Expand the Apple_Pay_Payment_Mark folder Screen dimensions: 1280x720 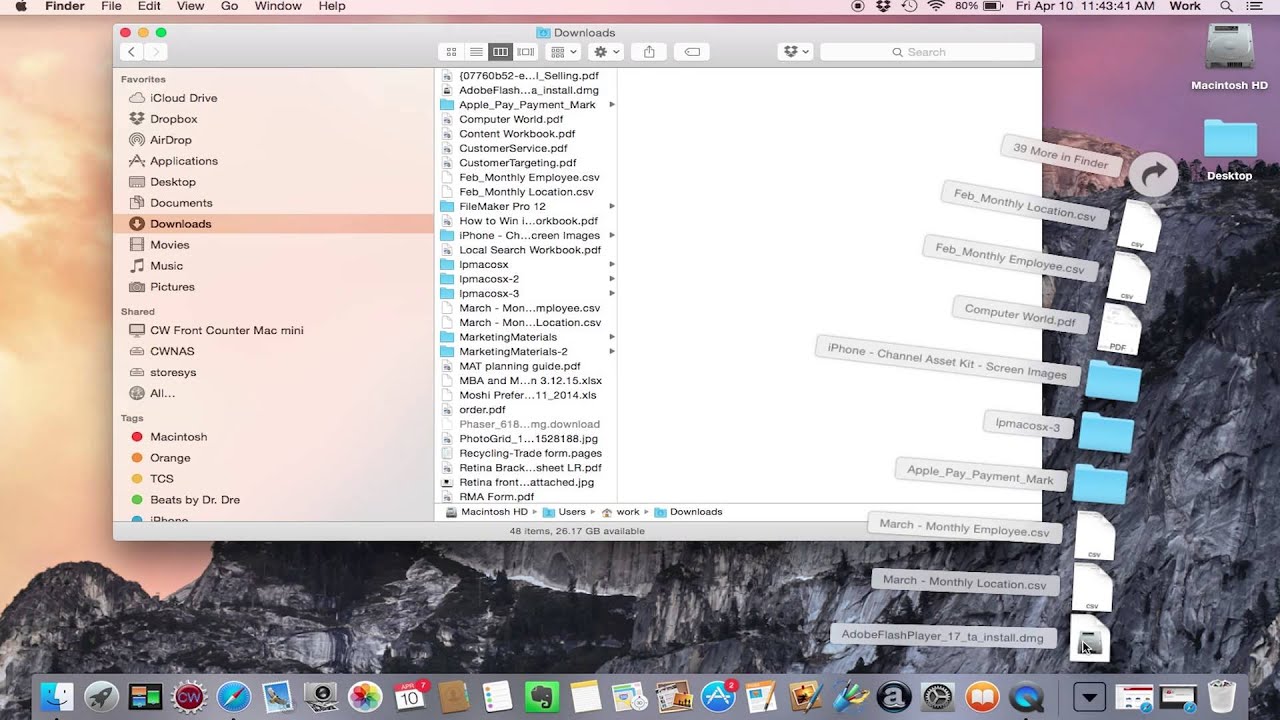611,105
